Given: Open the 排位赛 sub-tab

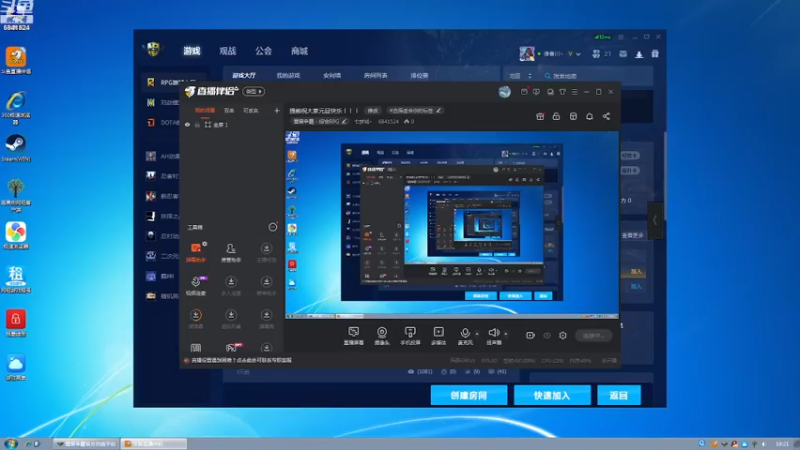Looking at the screenshot, I should (419, 76).
